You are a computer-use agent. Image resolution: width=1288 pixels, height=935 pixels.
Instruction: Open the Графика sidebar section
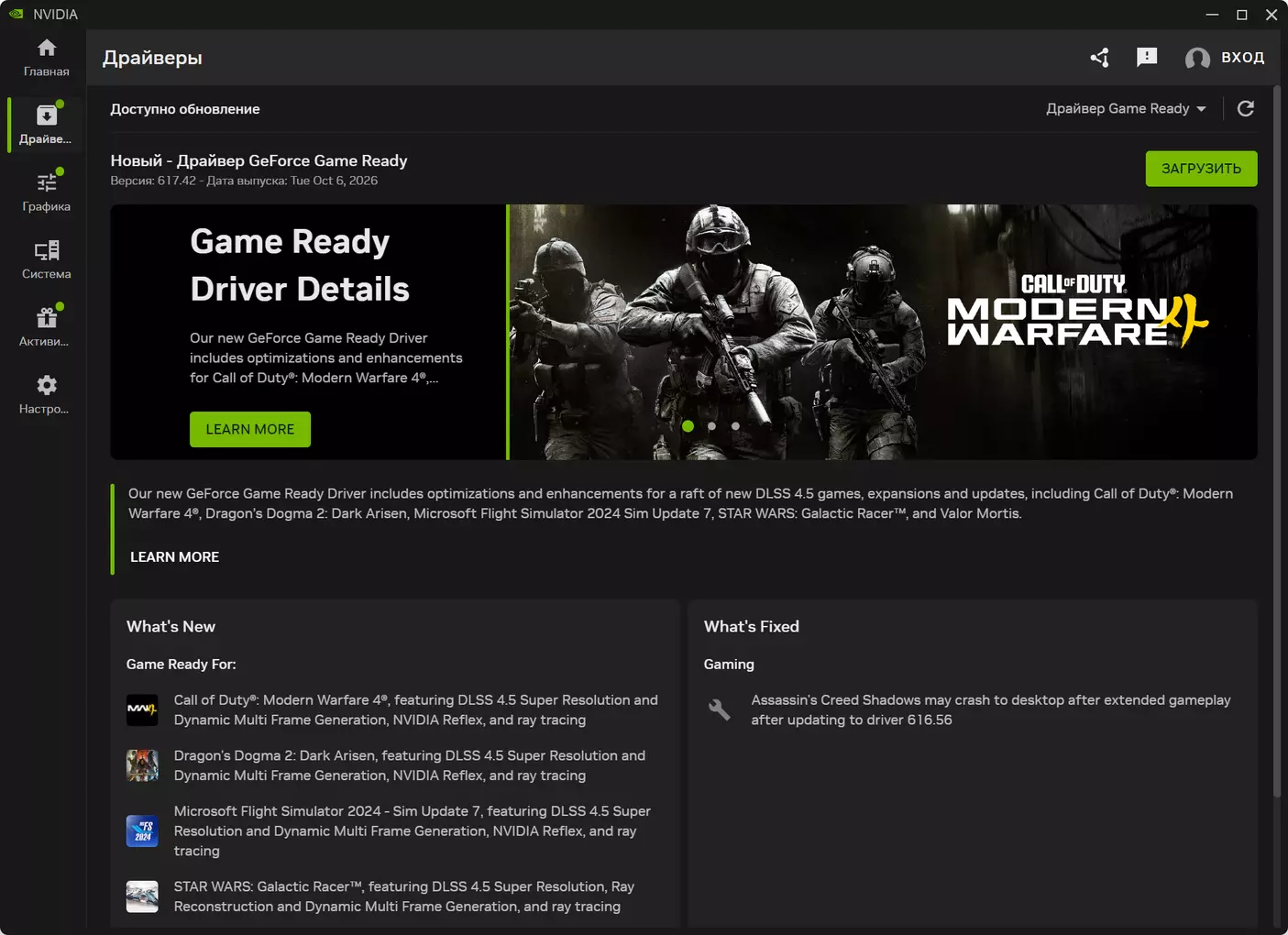pyautogui.click(x=46, y=192)
